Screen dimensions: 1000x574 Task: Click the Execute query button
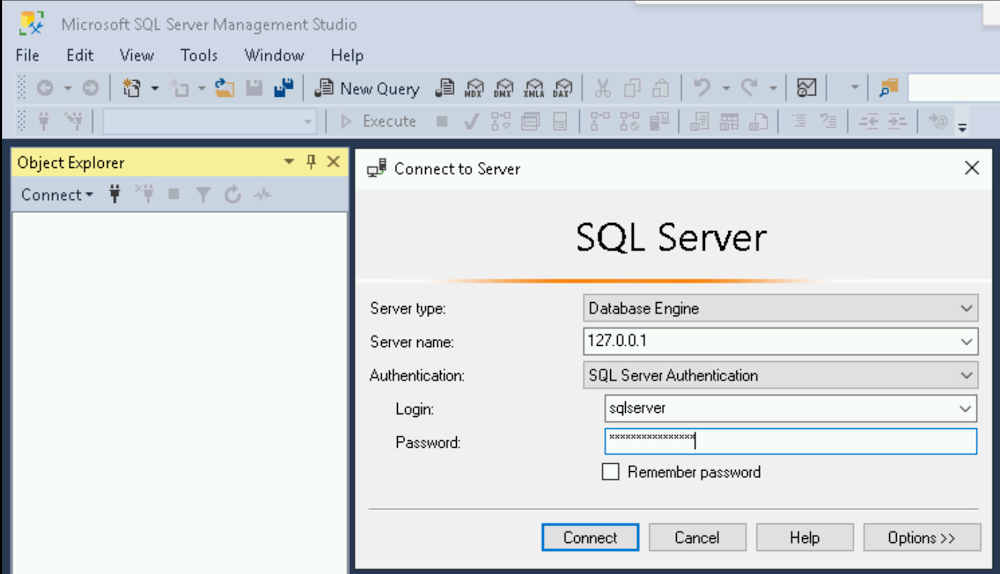click(378, 121)
